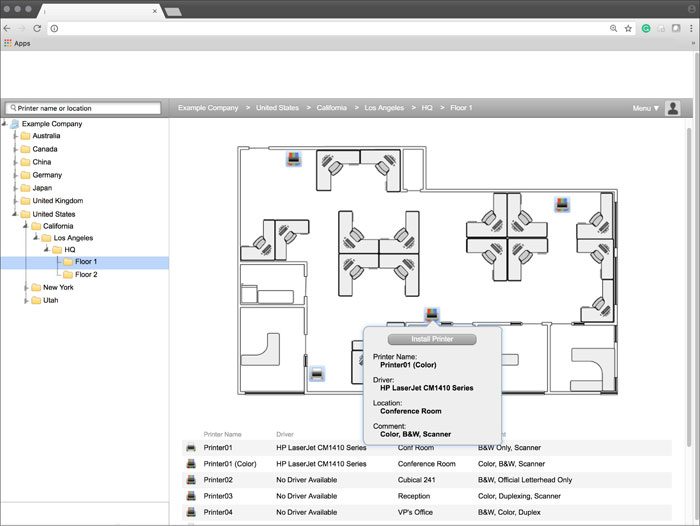Image resolution: width=700 pixels, height=526 pixels.
Task: Select Floor 2 in the location tree
Action: coord(86,274)
